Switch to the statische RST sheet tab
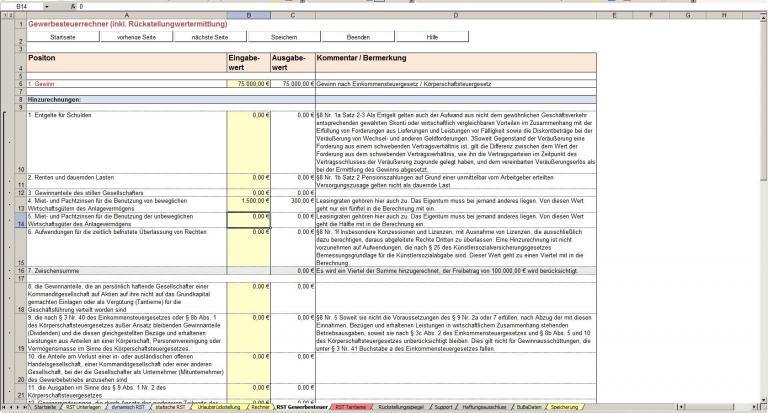Screen dimensions: 768x413 pos(170,407)
